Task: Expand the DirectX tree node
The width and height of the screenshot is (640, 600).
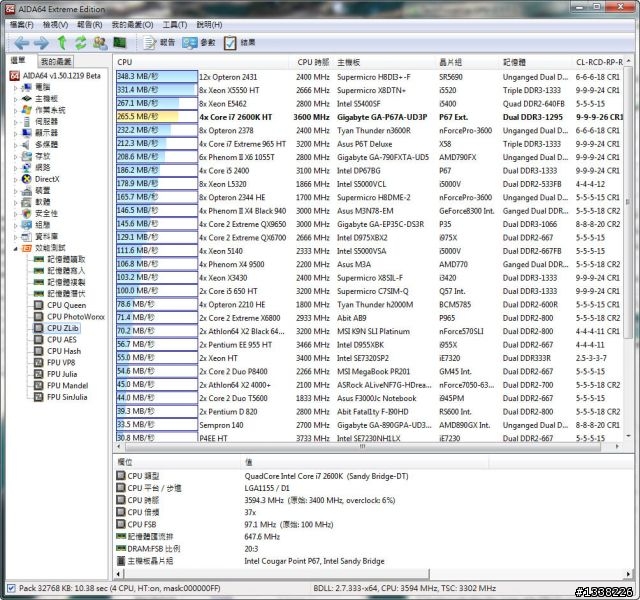Action: click(16, 179)
